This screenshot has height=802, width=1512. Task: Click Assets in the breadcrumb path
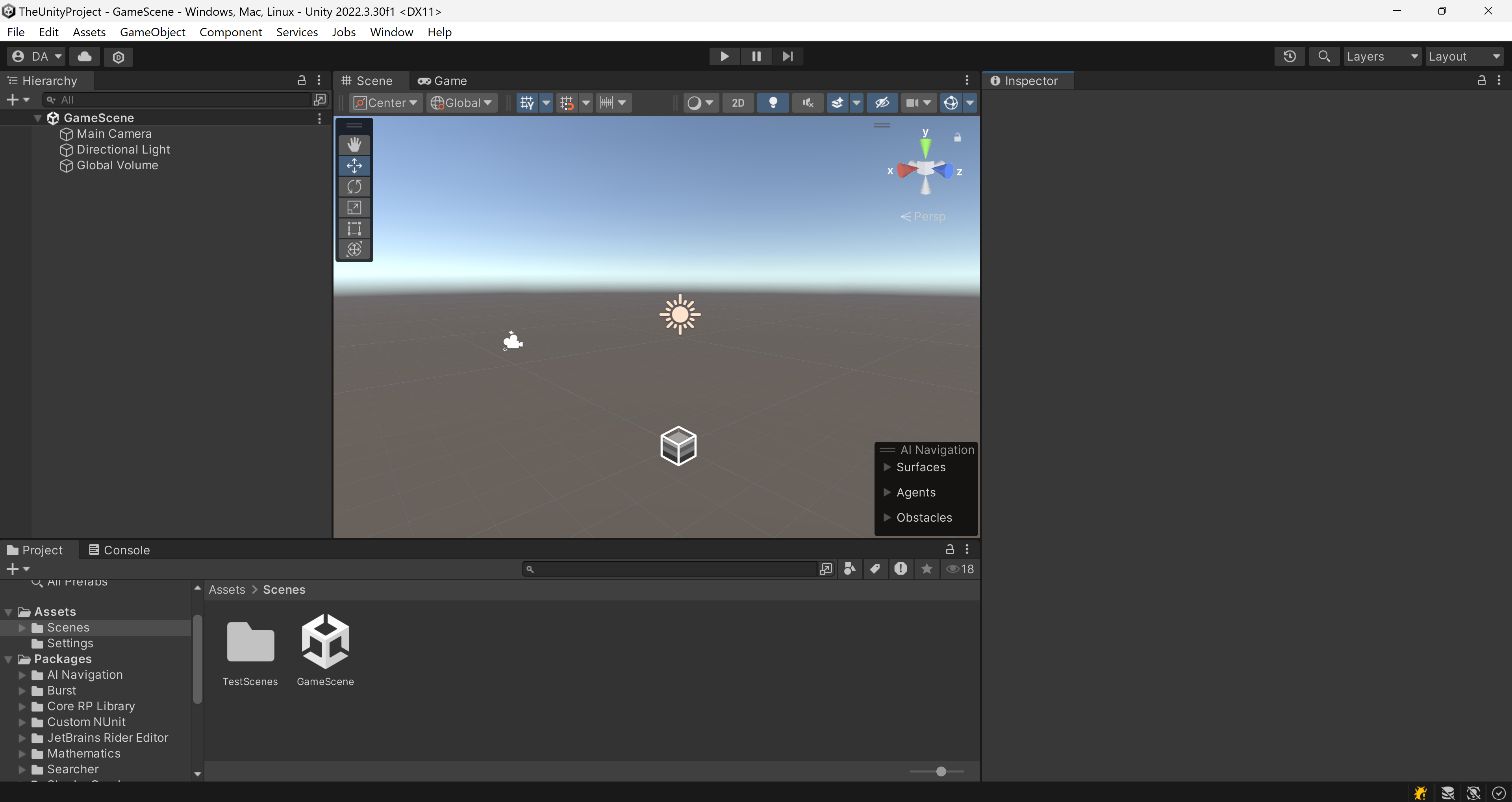pos(227,589)
